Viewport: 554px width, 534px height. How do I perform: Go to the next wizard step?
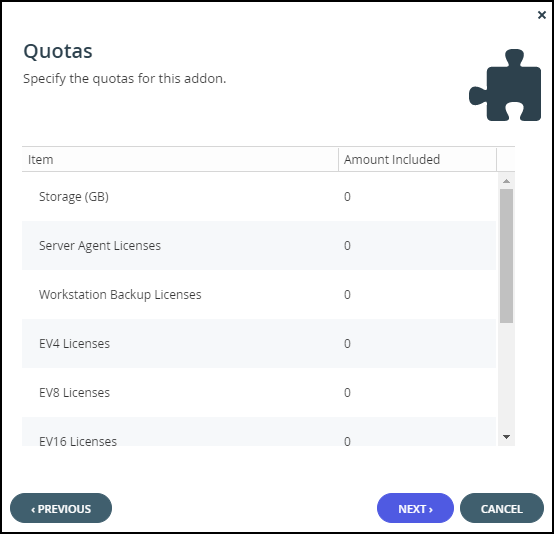(x=415, y=508)
